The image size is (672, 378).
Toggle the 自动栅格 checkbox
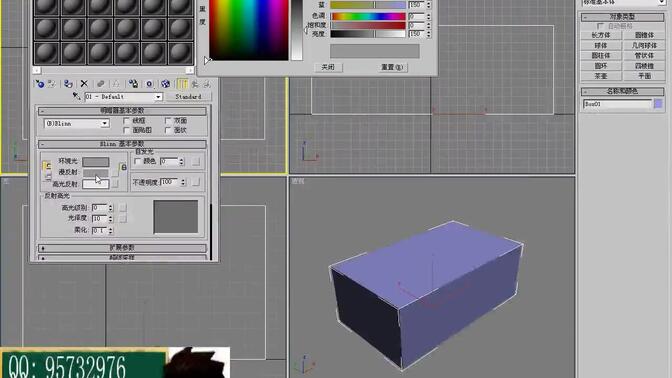coord(600,26)
